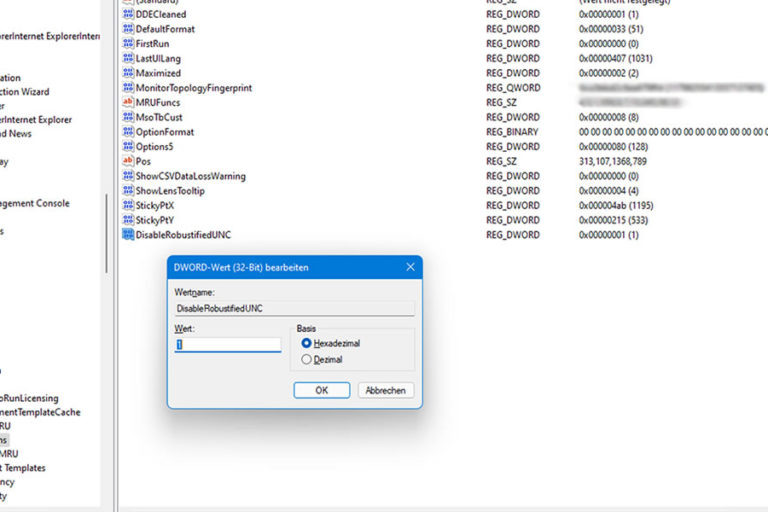Confirm the dialog with OK
Viewport: 768px width, 512px height.
pyautogui.click(x=322, y=390)
